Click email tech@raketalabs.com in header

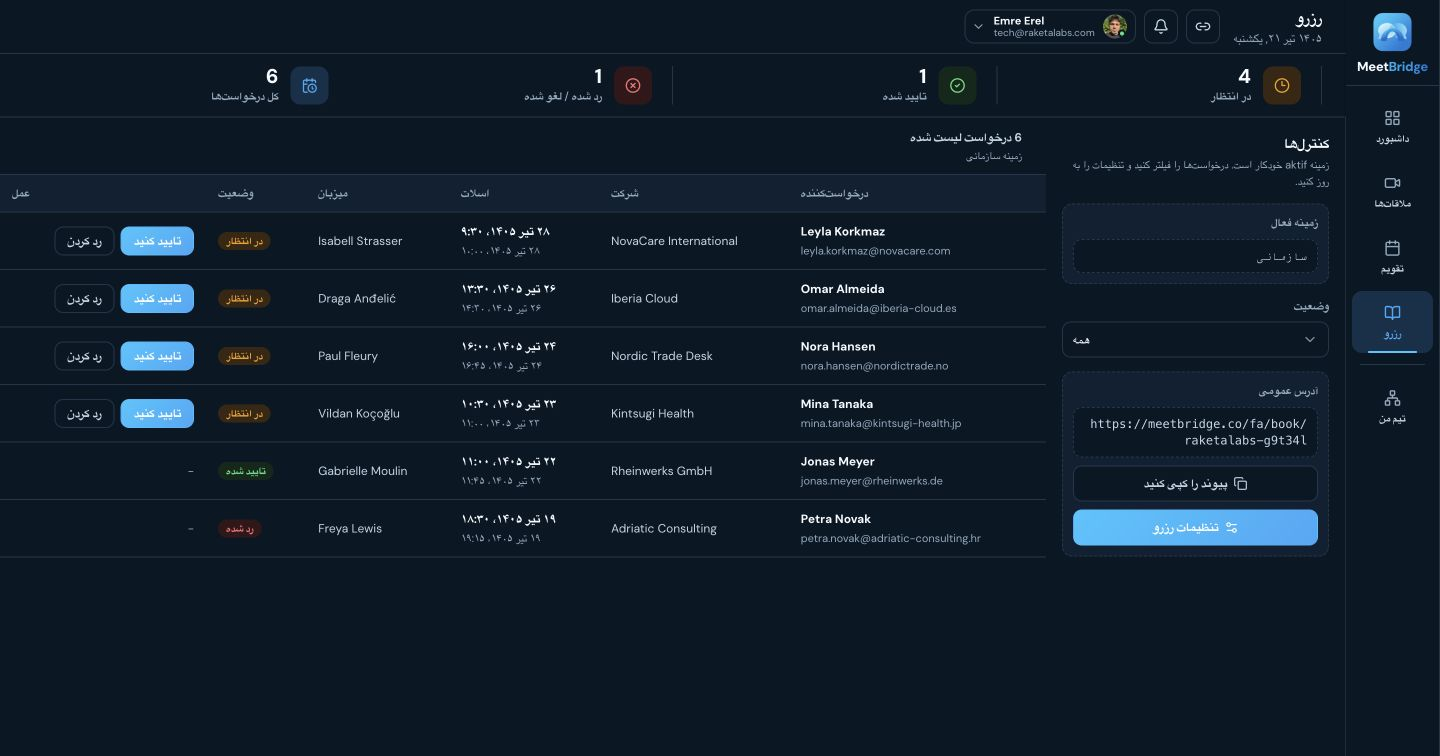[x=1044, y=33]
